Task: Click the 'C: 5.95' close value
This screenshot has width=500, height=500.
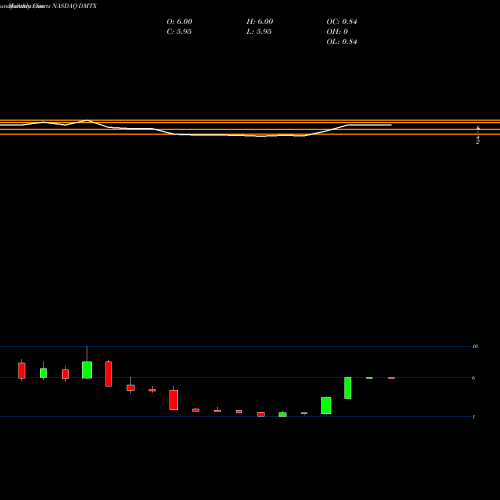Action: click(179, 32)
